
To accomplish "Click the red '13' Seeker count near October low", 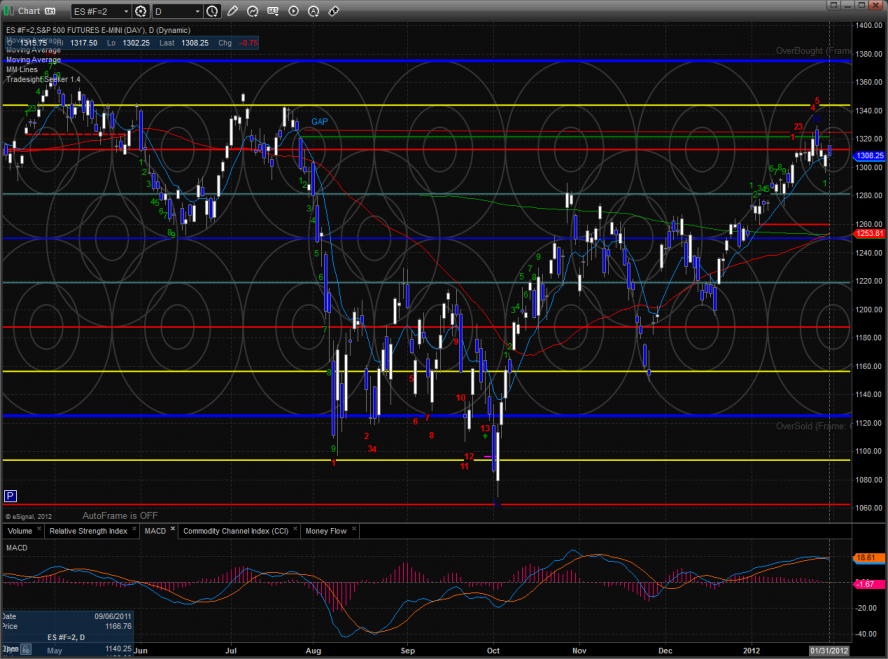I will coord(485,428).
